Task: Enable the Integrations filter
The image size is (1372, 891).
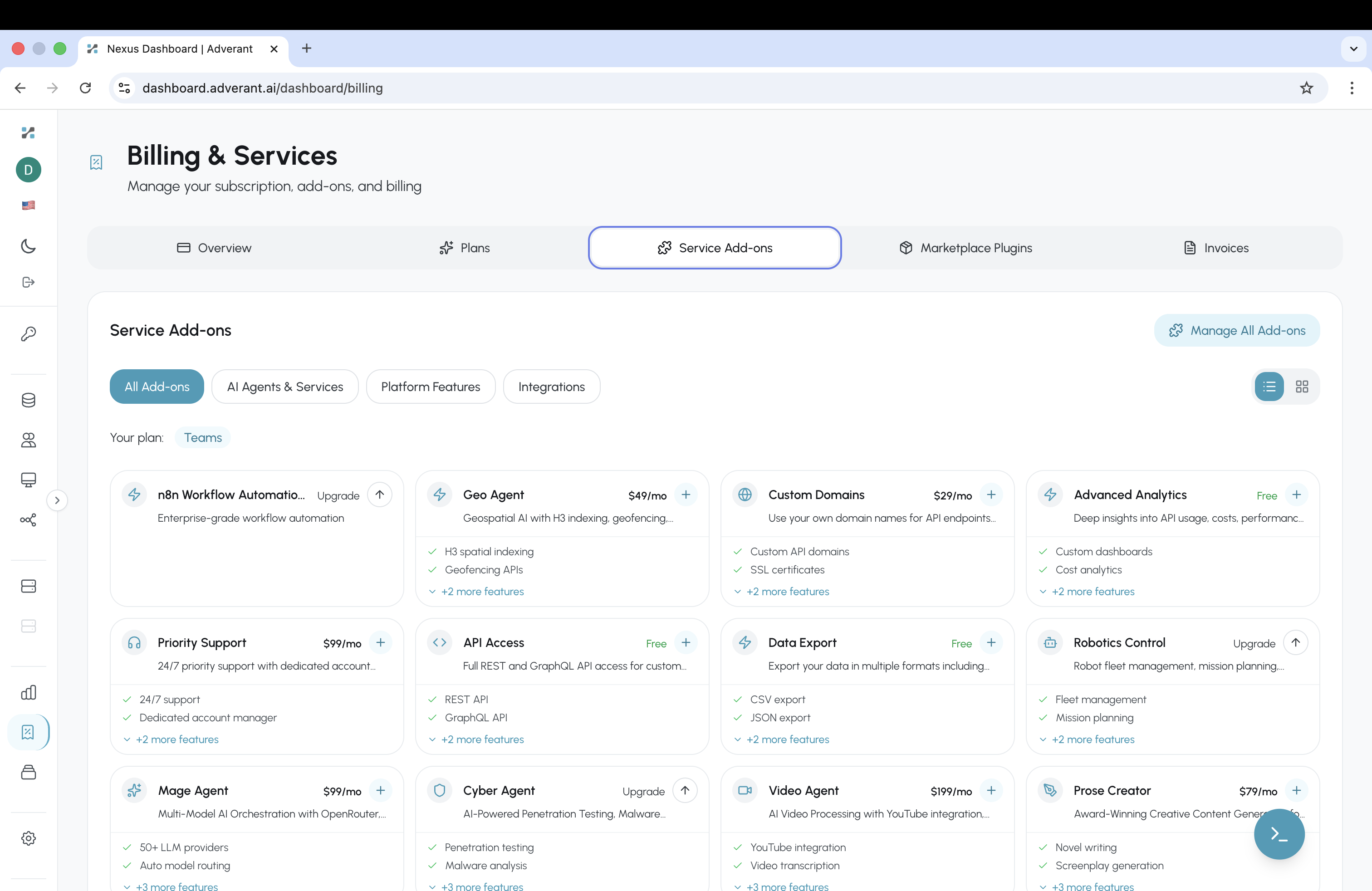Action: [x=551, y=386]
